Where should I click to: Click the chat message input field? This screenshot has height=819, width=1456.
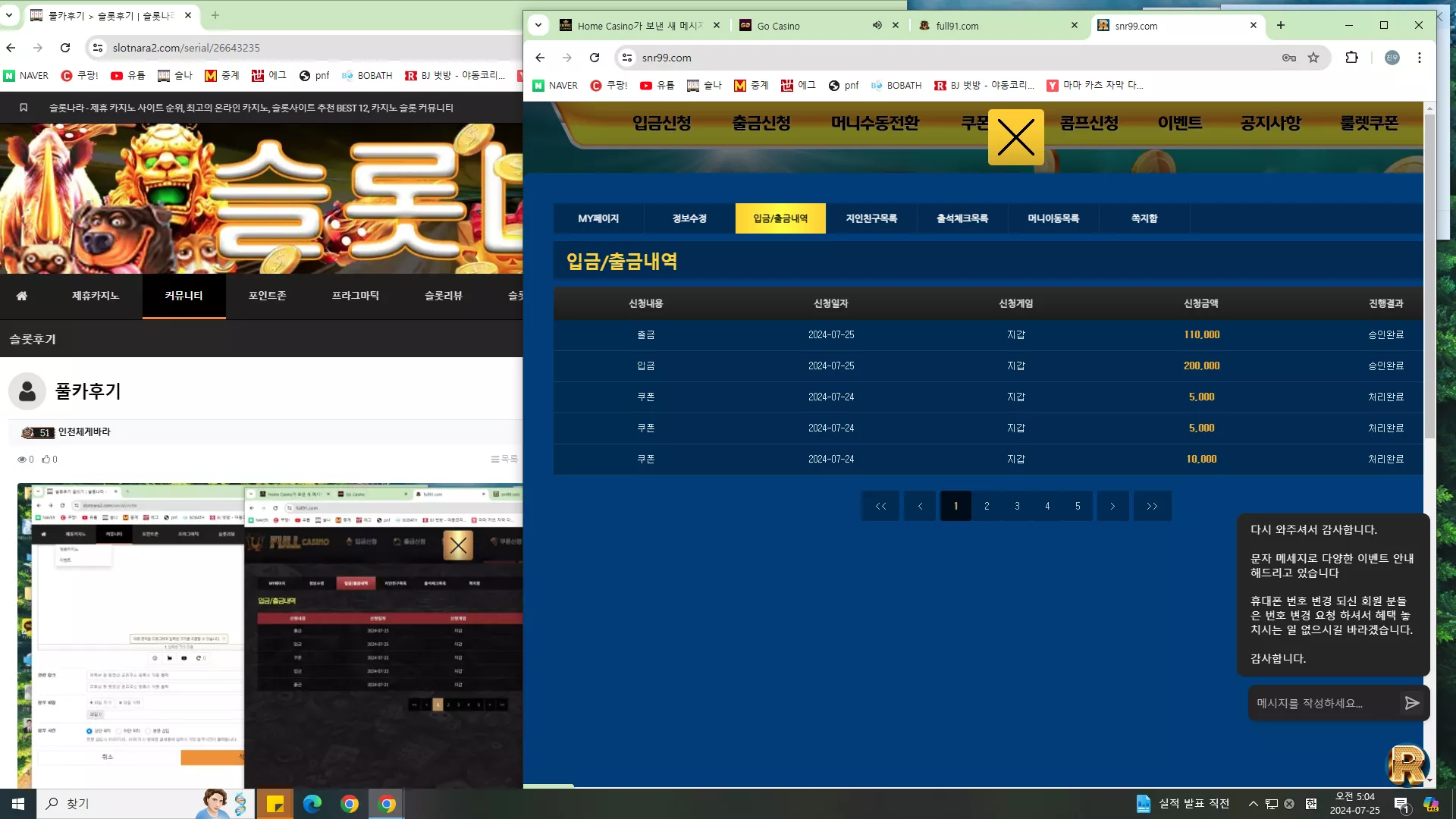(x=1323, y=703)
